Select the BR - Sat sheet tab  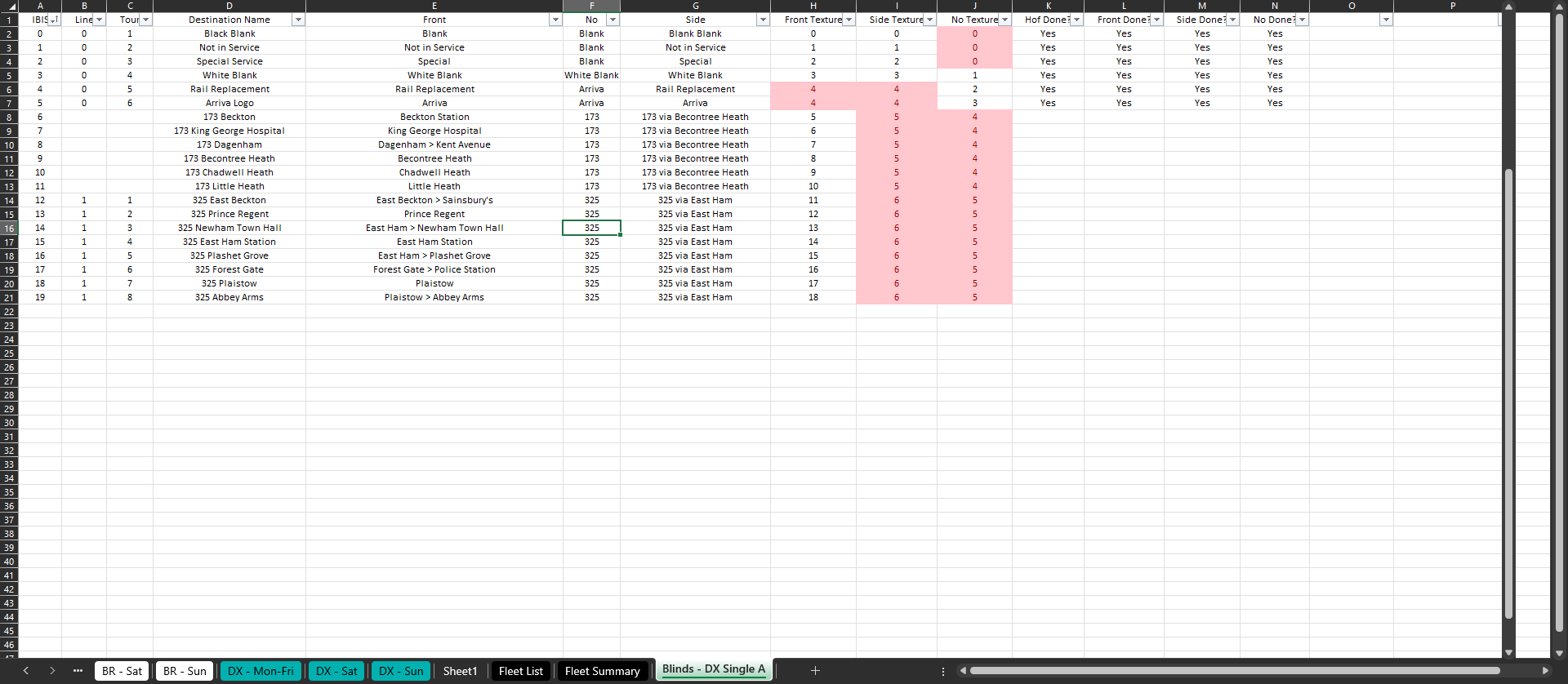[x=122, y=671]
